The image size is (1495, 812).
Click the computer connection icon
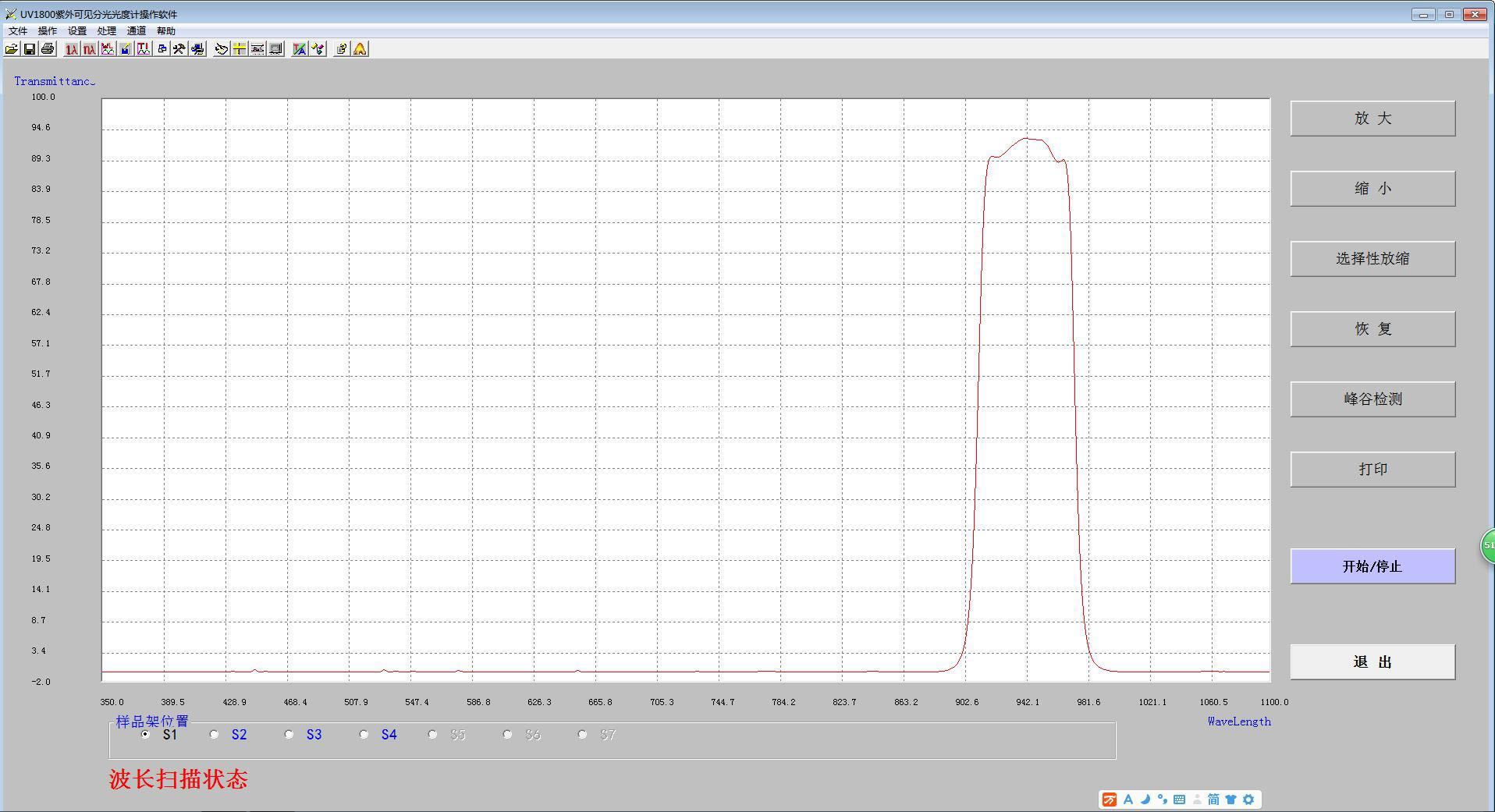(x=197, y=49)
